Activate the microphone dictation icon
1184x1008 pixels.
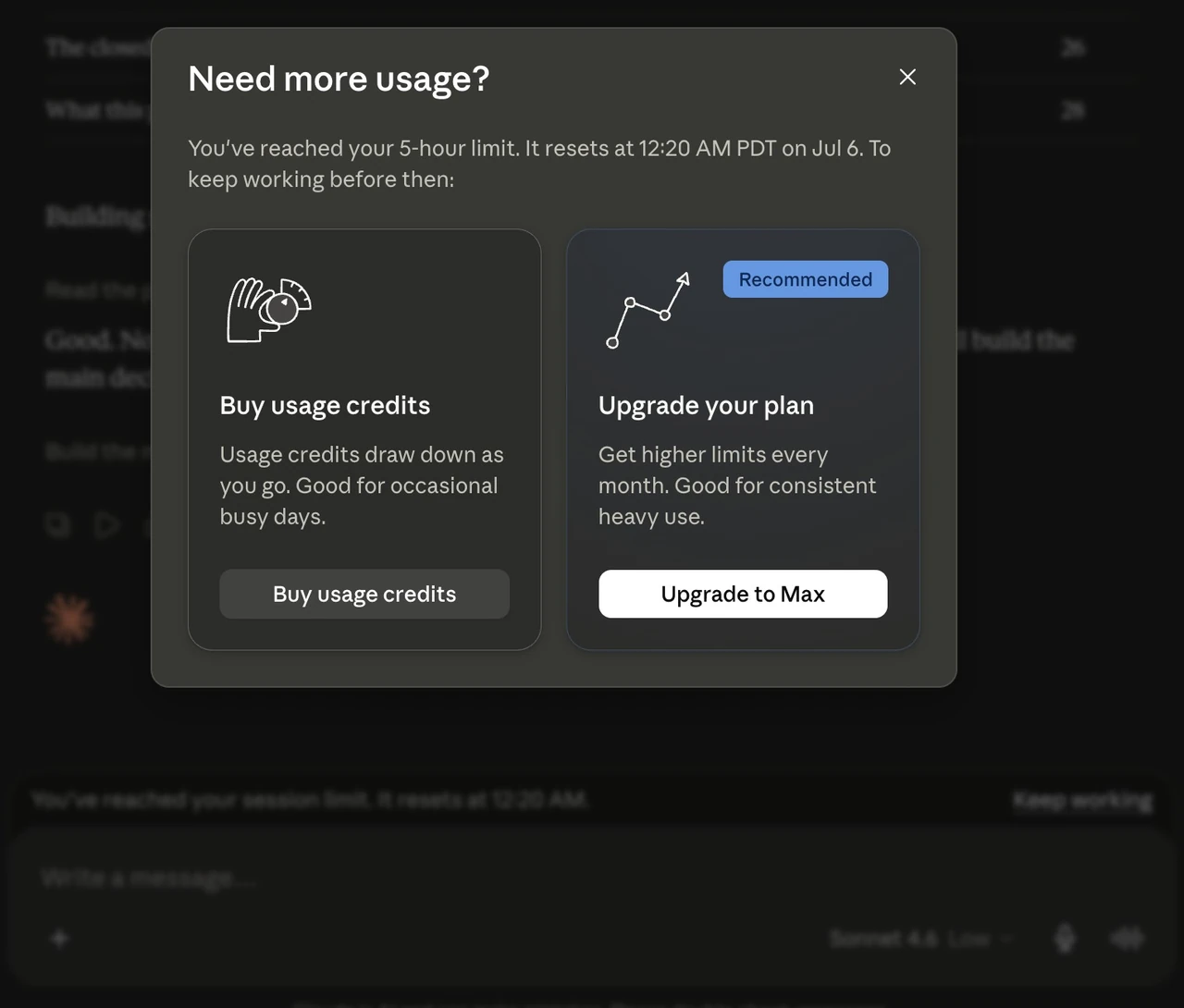1066,939
